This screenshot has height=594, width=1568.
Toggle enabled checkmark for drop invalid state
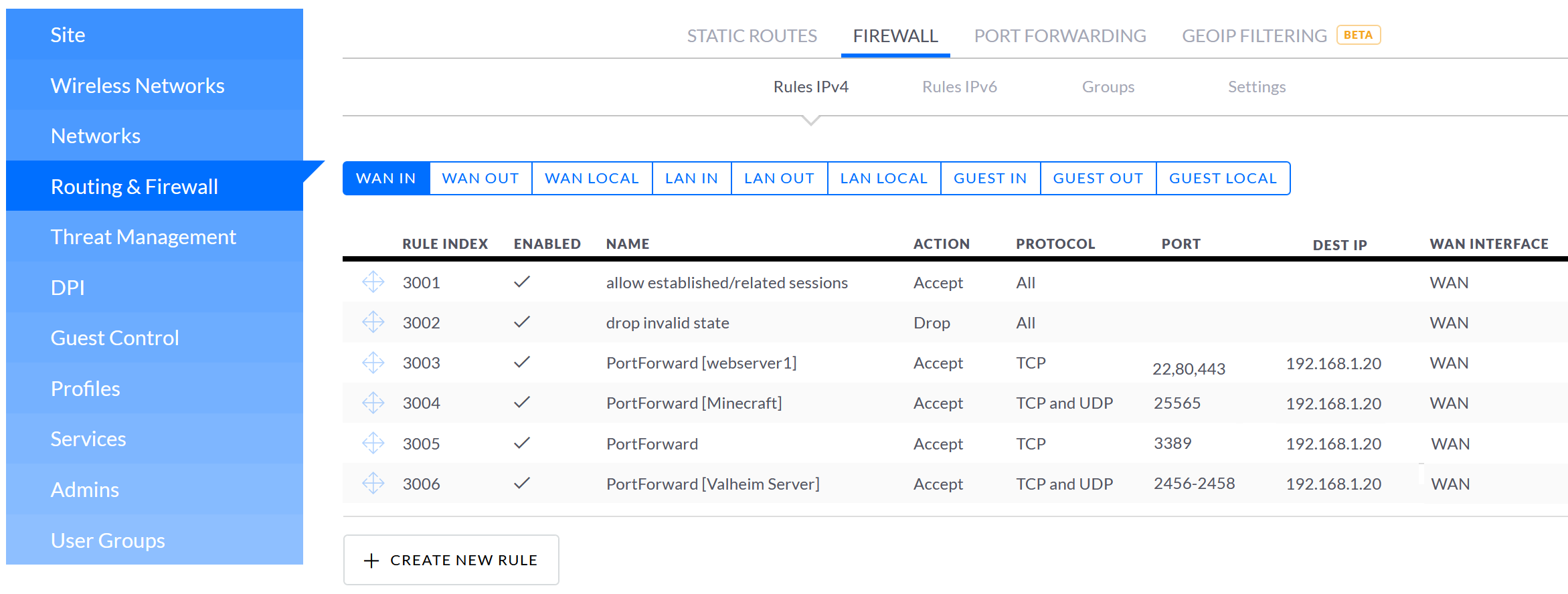(522, 322)
